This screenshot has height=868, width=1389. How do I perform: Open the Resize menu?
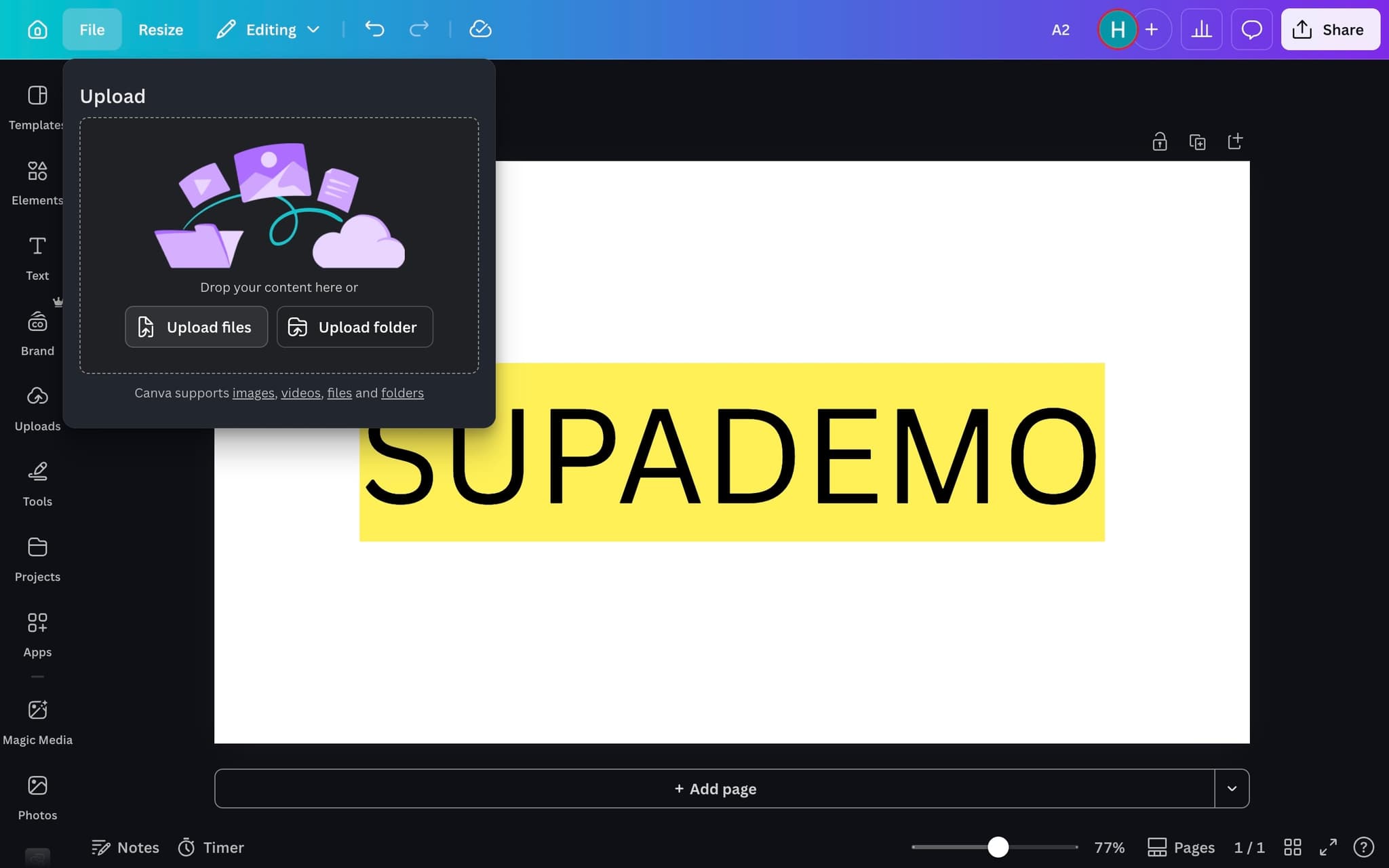(x=161, y=29)
